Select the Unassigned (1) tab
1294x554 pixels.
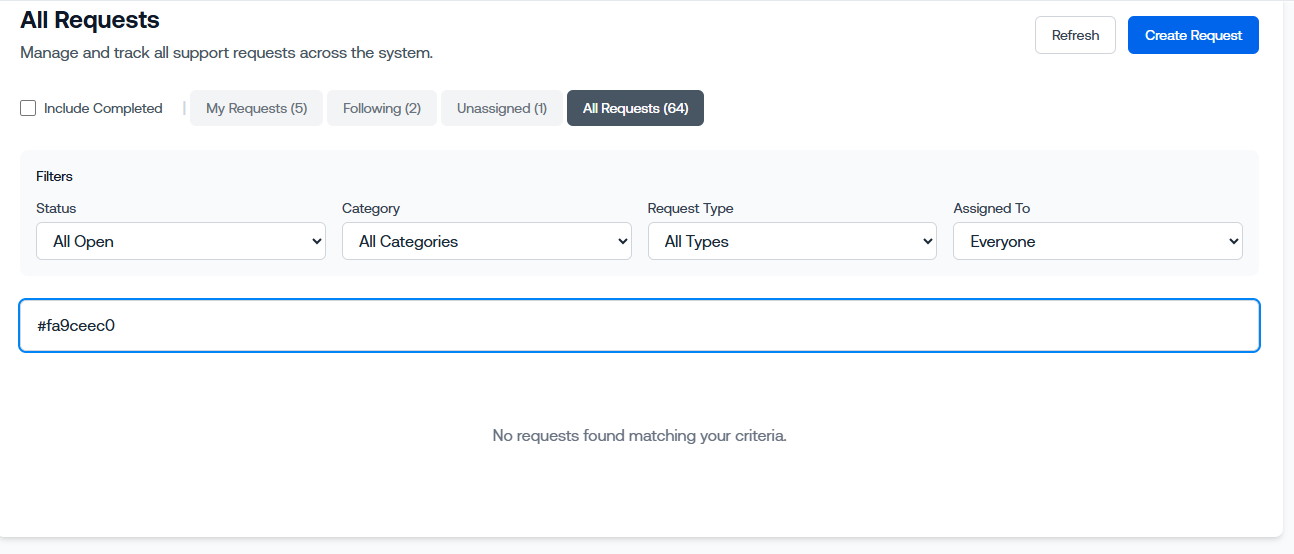pos(501,108)
